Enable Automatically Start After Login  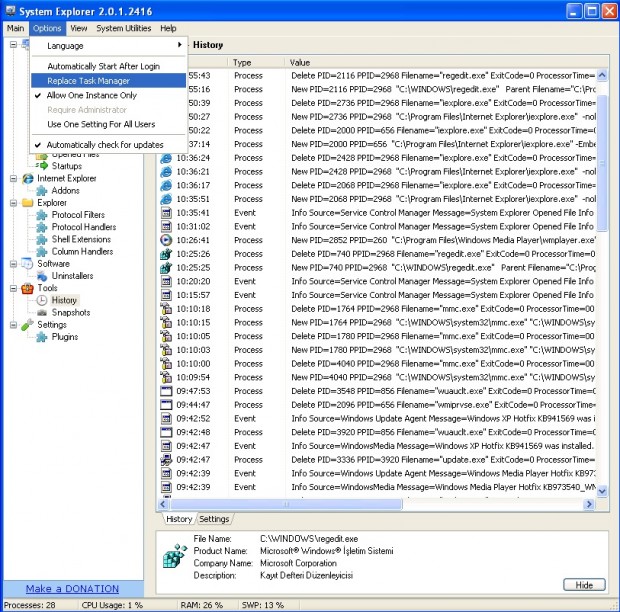pyautogui.click(x=108, y=66)
